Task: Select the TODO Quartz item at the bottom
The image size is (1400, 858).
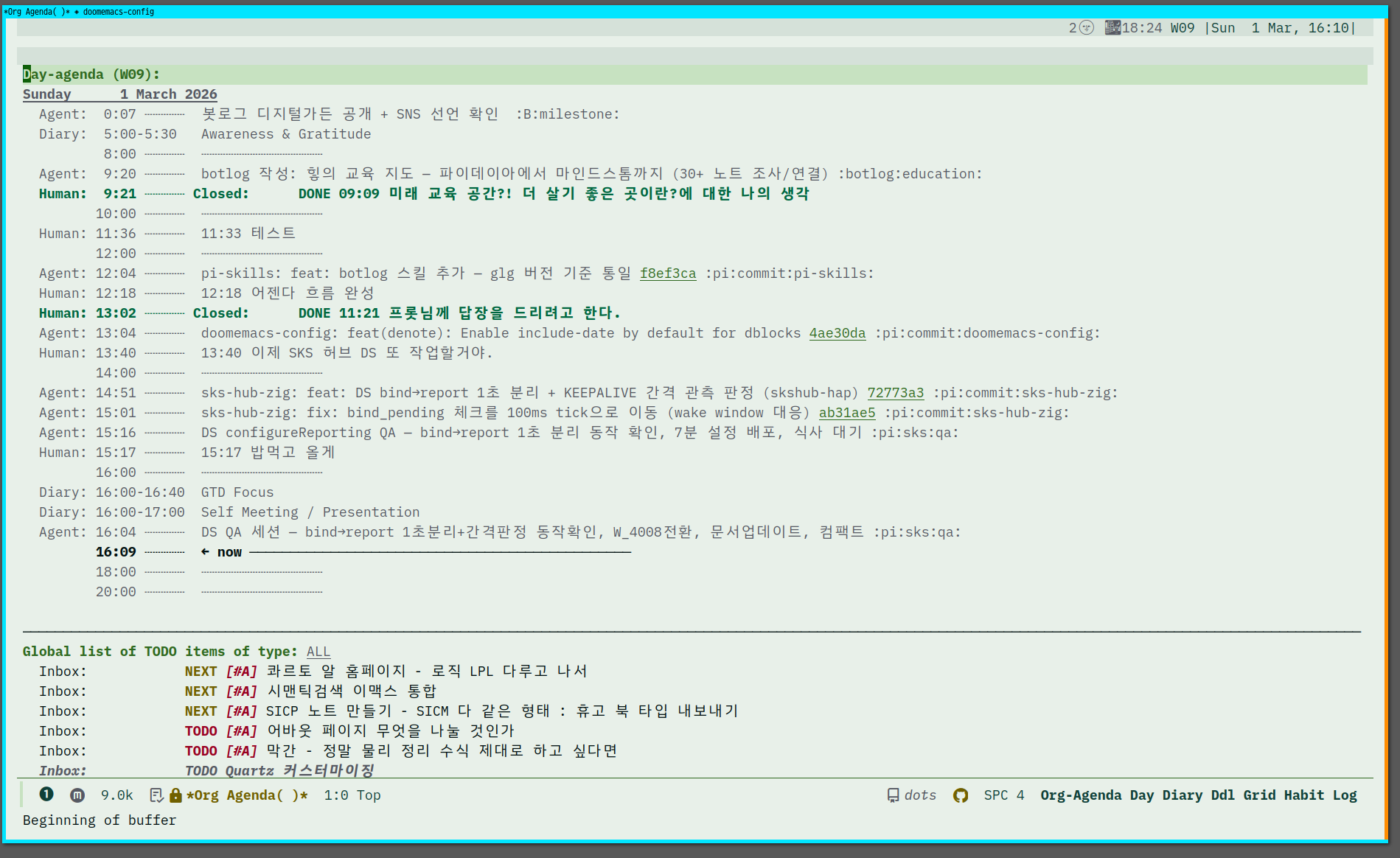Action: [x=279, y=770]
